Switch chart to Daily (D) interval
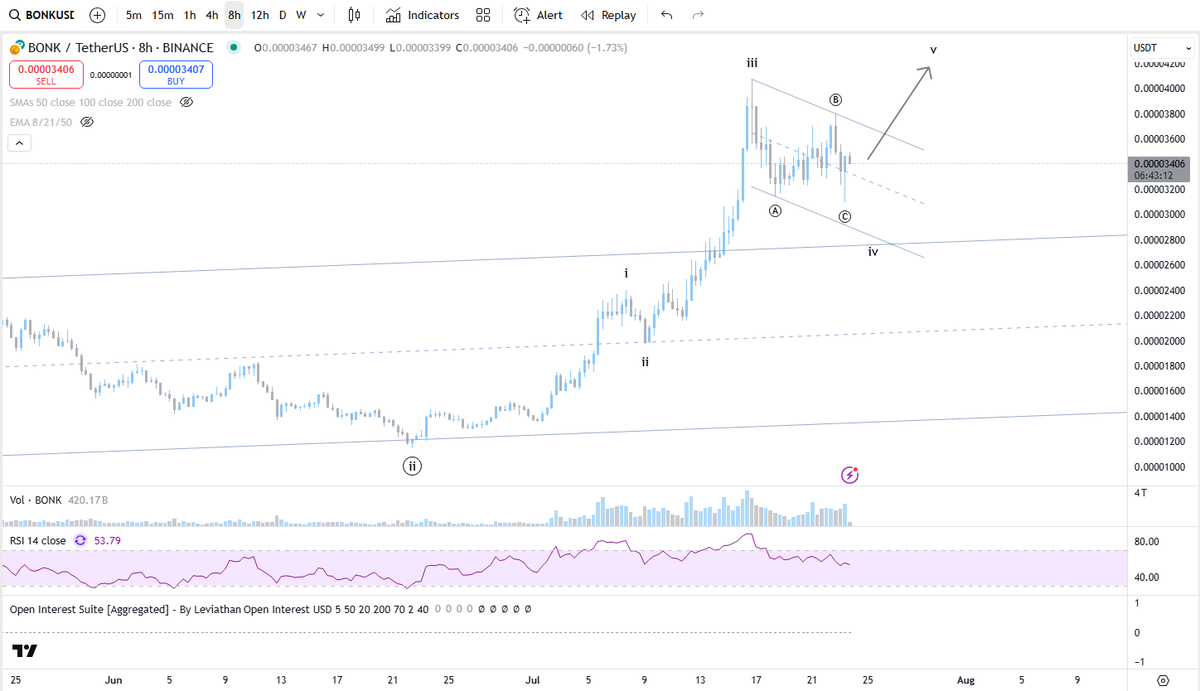Screen dimensions: 1200x691 [283, 15]
